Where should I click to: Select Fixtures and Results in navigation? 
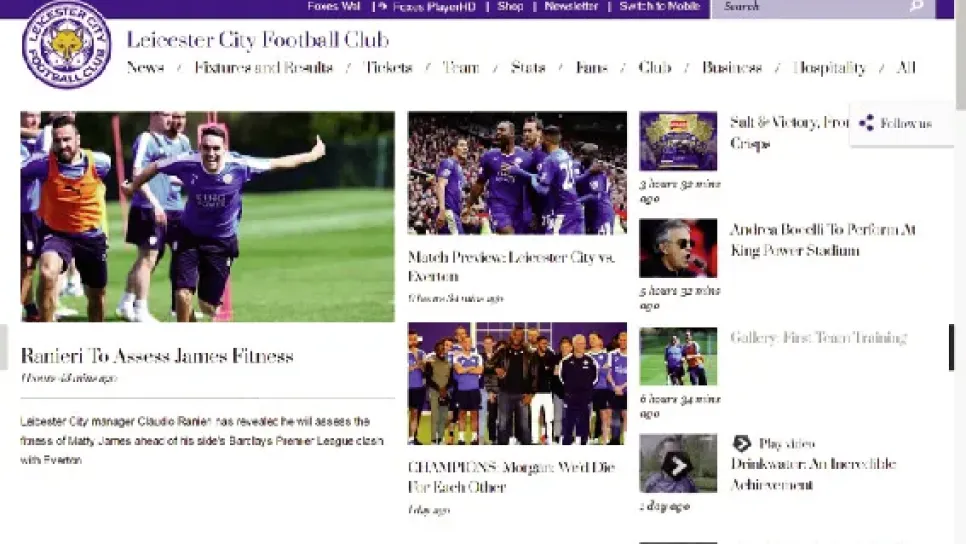(x=263, y=68)
